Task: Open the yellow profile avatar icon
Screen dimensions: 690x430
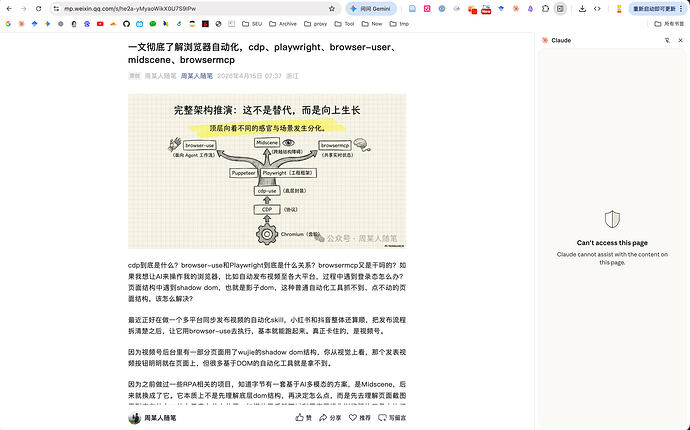Action: coord(619,8)
